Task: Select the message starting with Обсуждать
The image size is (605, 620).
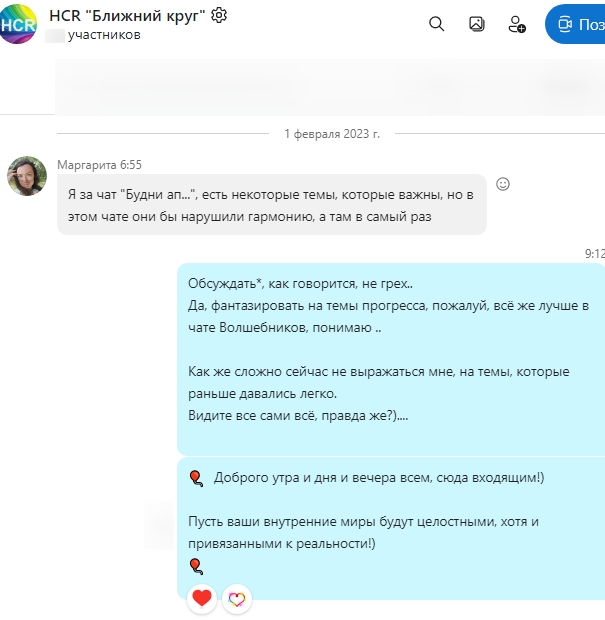Action: (391, 359)
